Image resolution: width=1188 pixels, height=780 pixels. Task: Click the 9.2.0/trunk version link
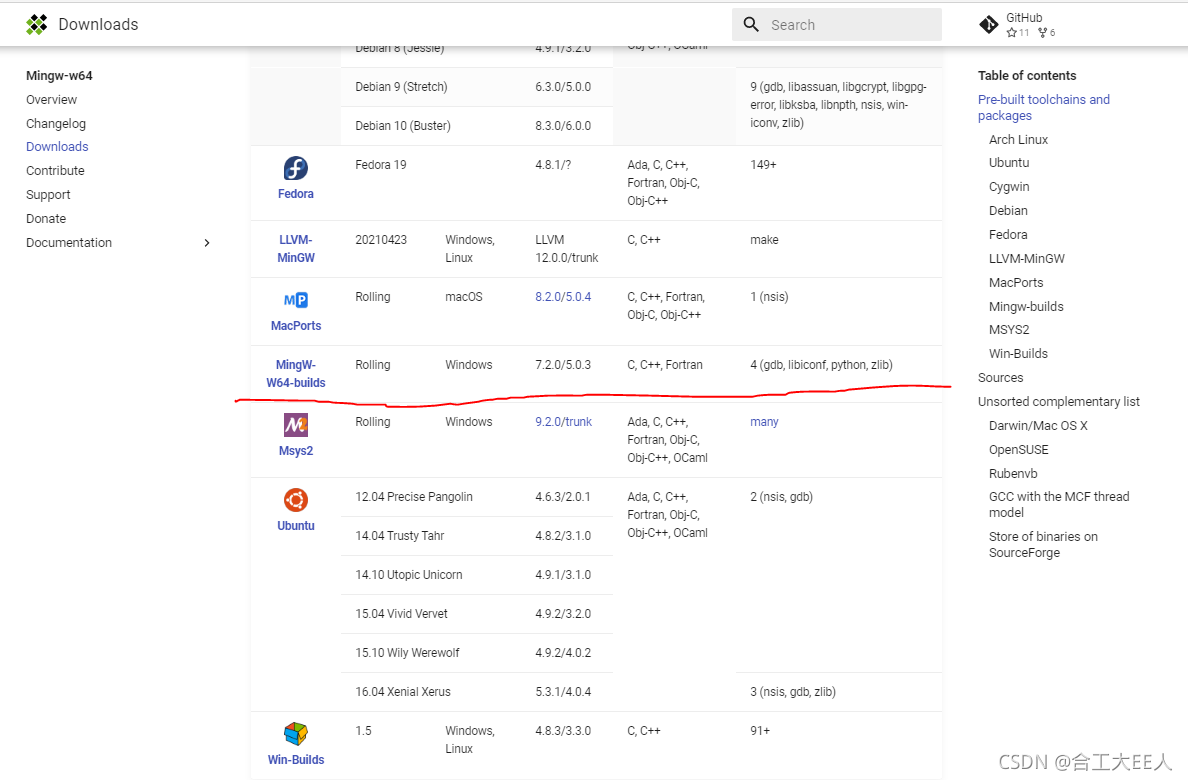[564, 421]
